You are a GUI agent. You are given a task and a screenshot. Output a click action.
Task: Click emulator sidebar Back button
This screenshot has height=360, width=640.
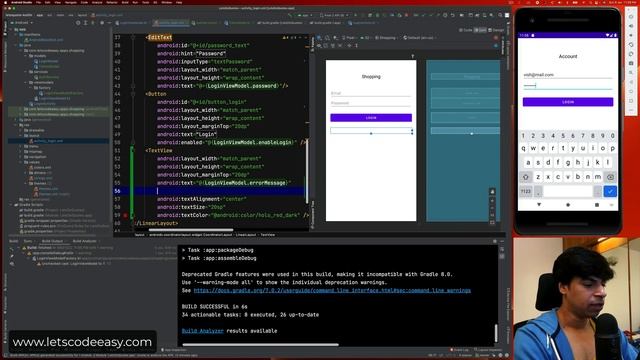pyautogui.click(x=631, y=82)
